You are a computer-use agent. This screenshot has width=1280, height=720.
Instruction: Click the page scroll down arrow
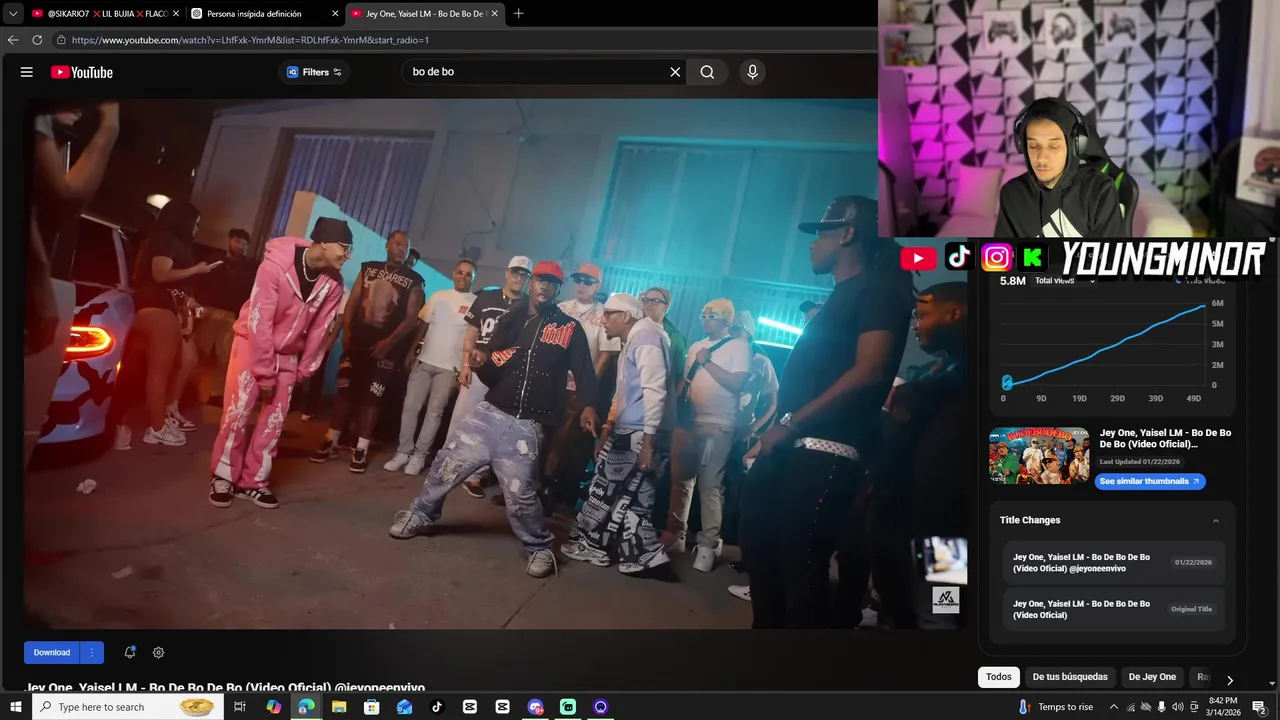point(1272,683)
